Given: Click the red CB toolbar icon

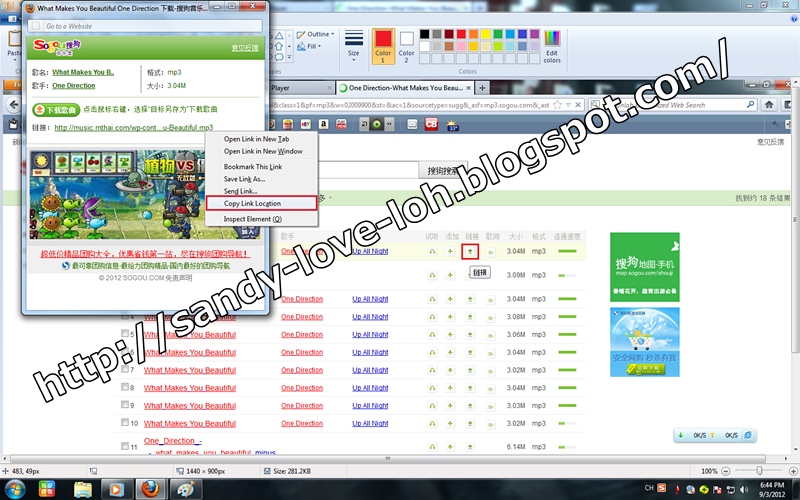Looking at the screenshot, I should coord(431,123).
